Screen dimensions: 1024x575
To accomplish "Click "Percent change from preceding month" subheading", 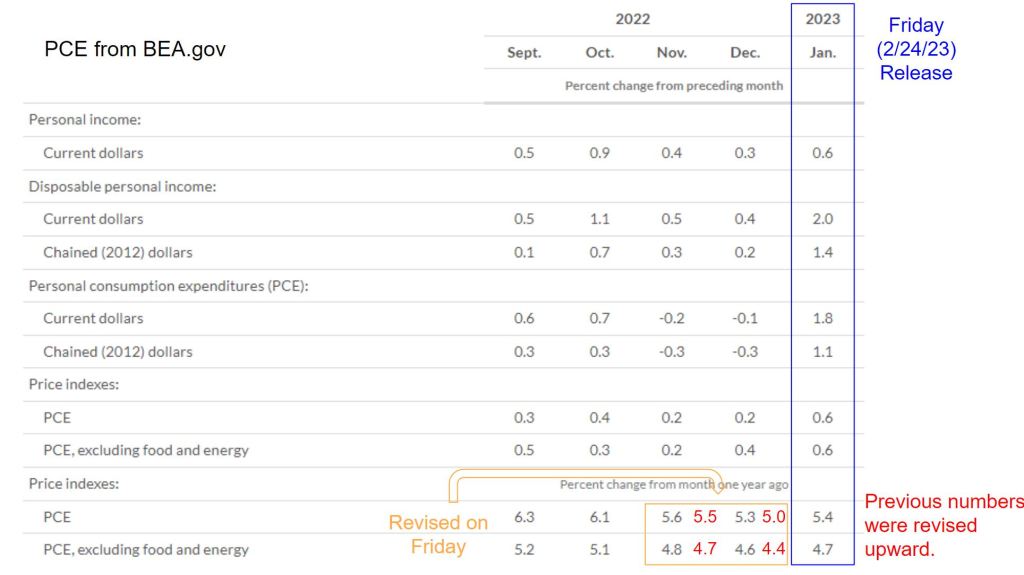I will [x=674, y=86].
